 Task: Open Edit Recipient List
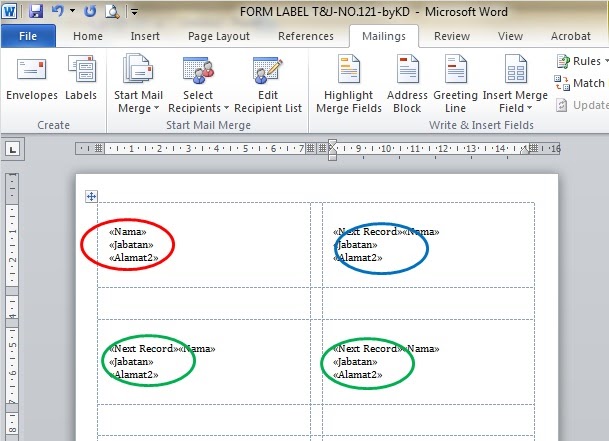268,84
